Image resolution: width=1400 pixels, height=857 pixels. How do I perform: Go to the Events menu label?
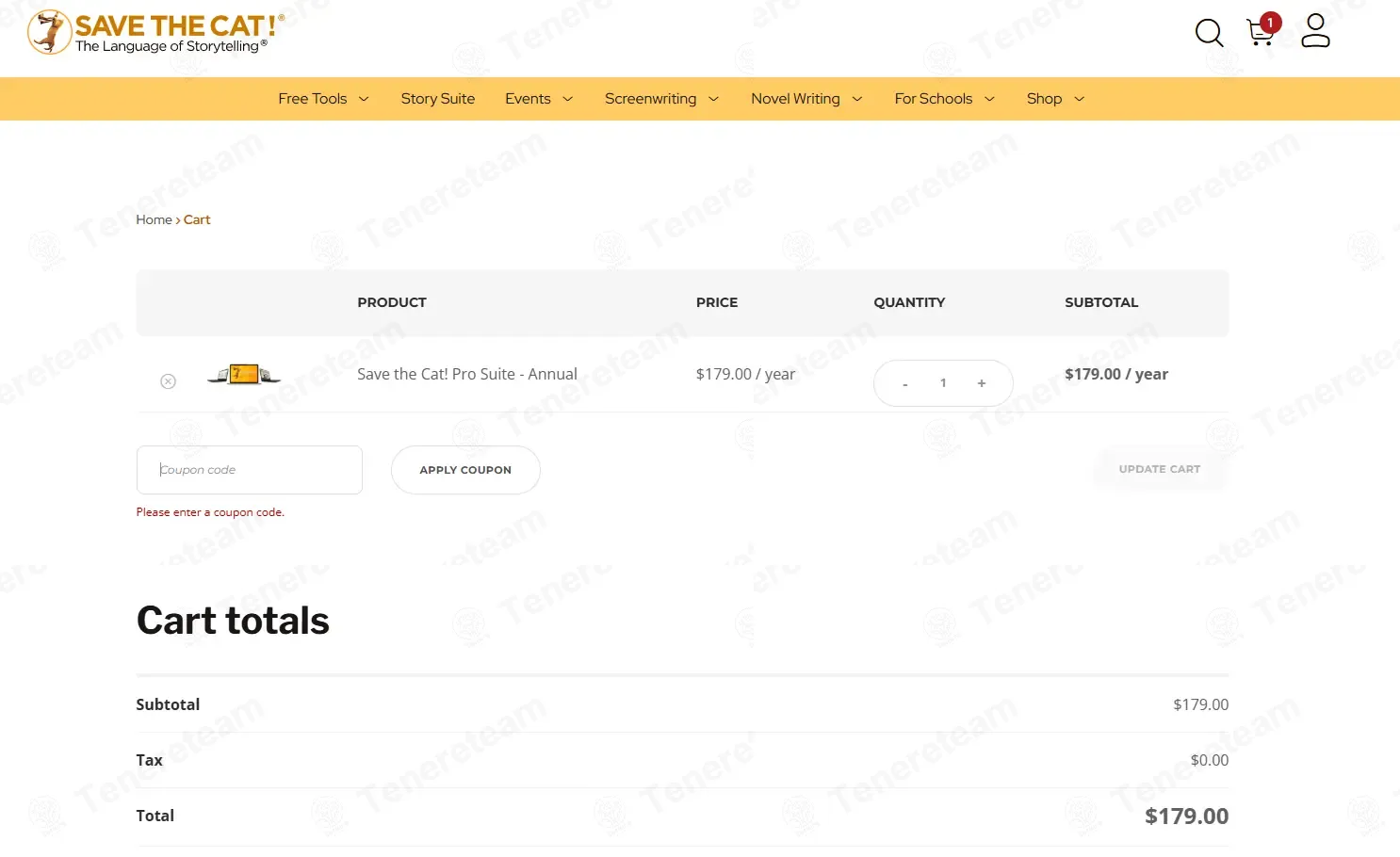tap(528, 99)
